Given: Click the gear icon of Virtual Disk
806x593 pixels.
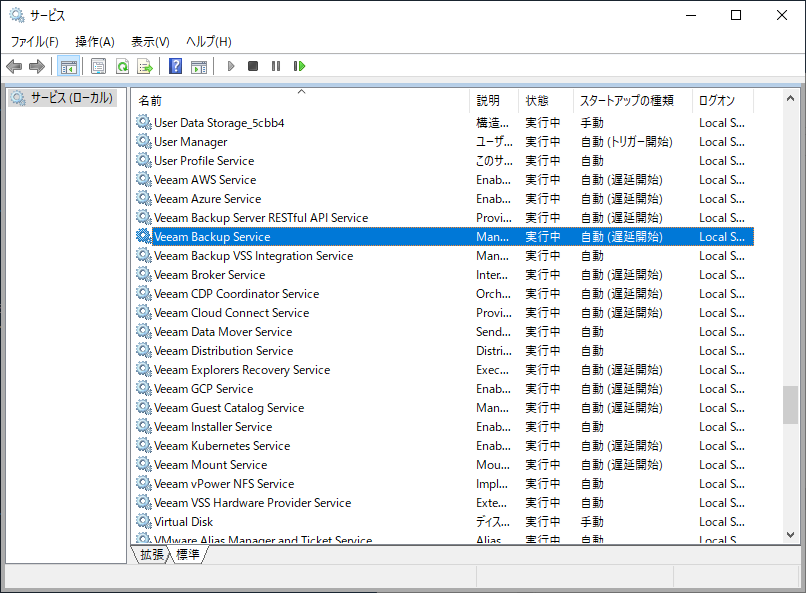Looking at the screenshot, I should [143, 522].
